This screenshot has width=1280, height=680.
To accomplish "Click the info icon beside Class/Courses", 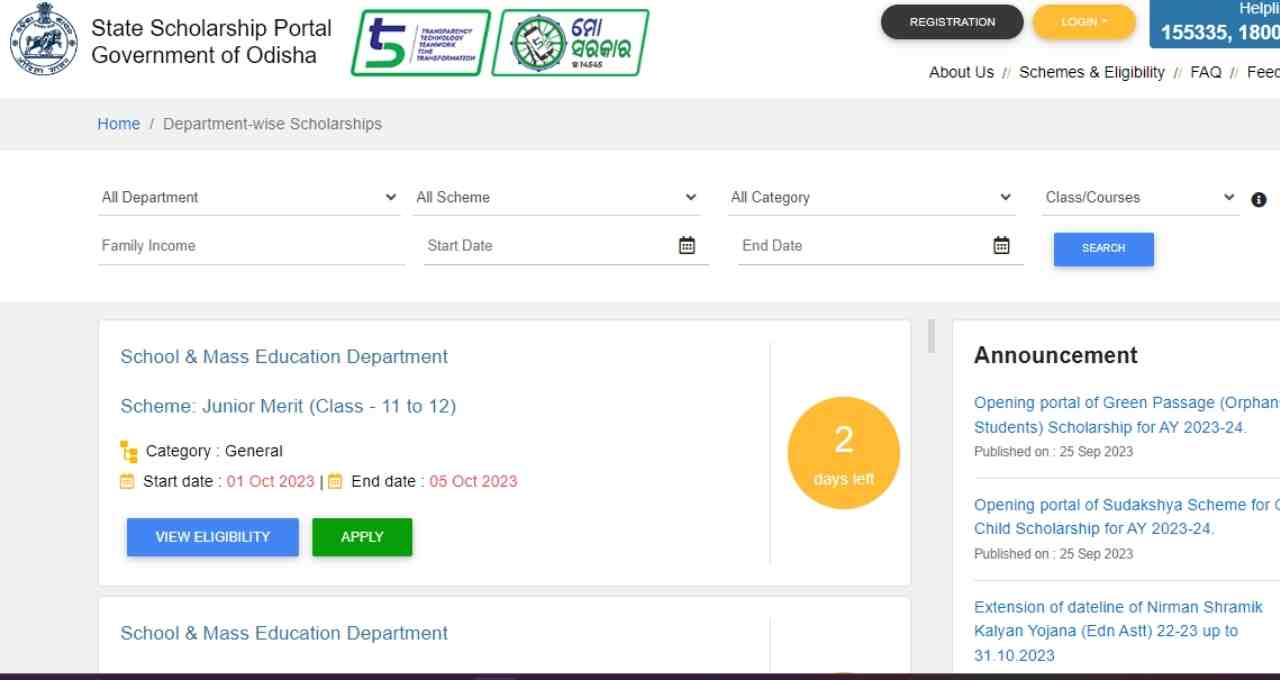I will 1259,199.
